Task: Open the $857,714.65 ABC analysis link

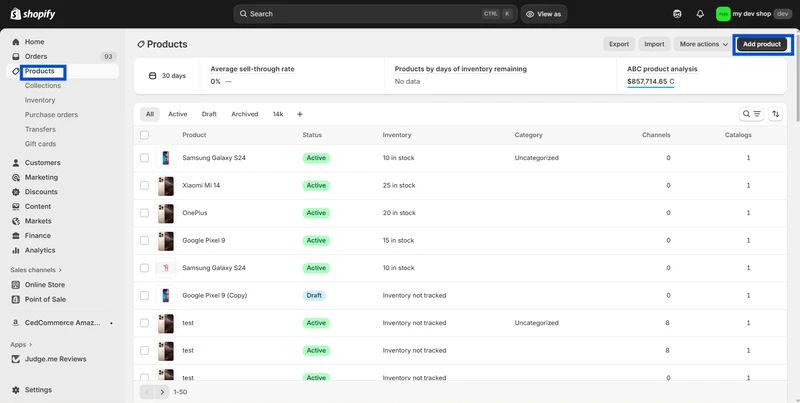Action: tap(651, 82)
